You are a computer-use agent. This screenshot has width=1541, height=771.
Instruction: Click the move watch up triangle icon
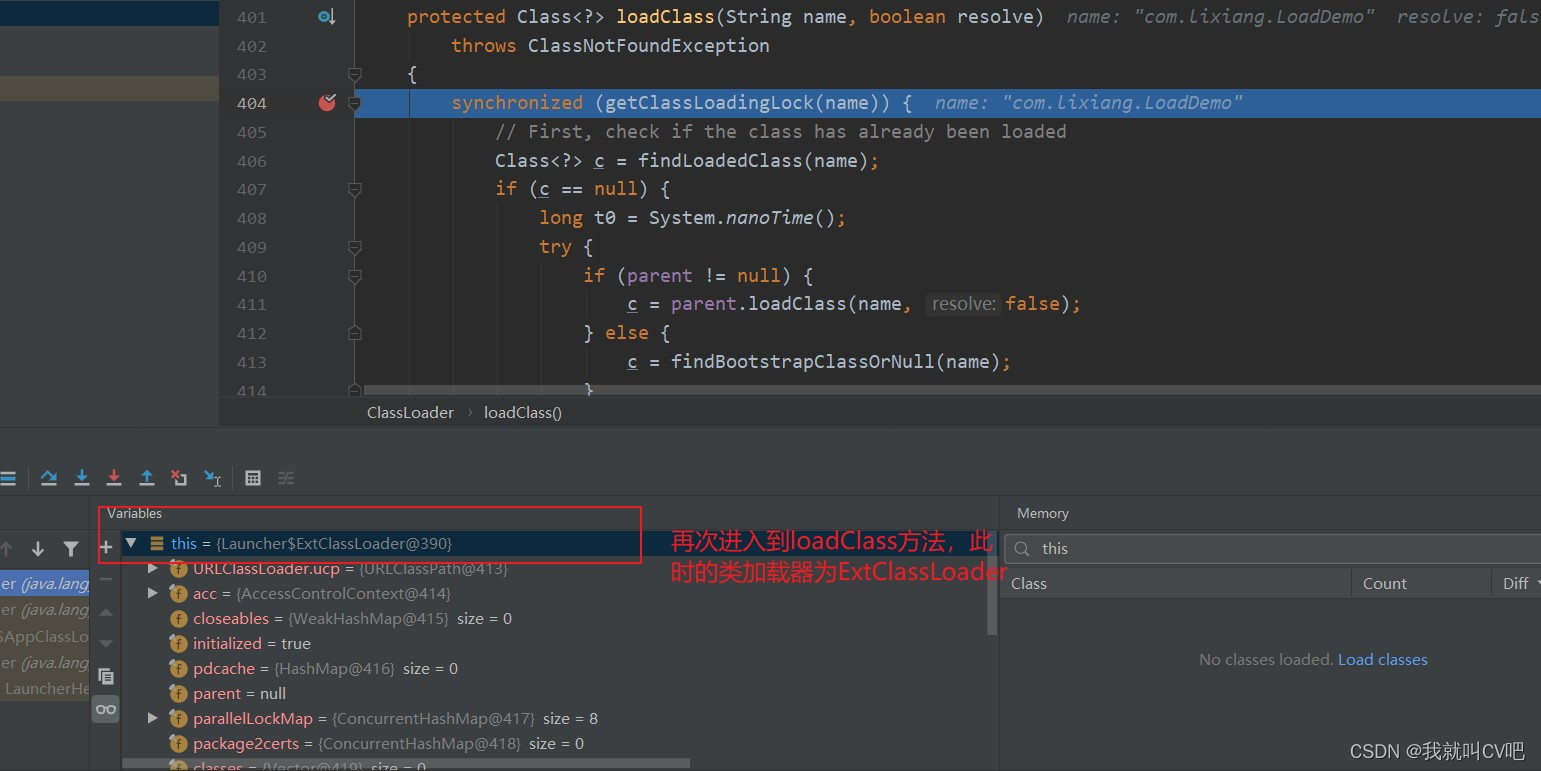[106, 612]
